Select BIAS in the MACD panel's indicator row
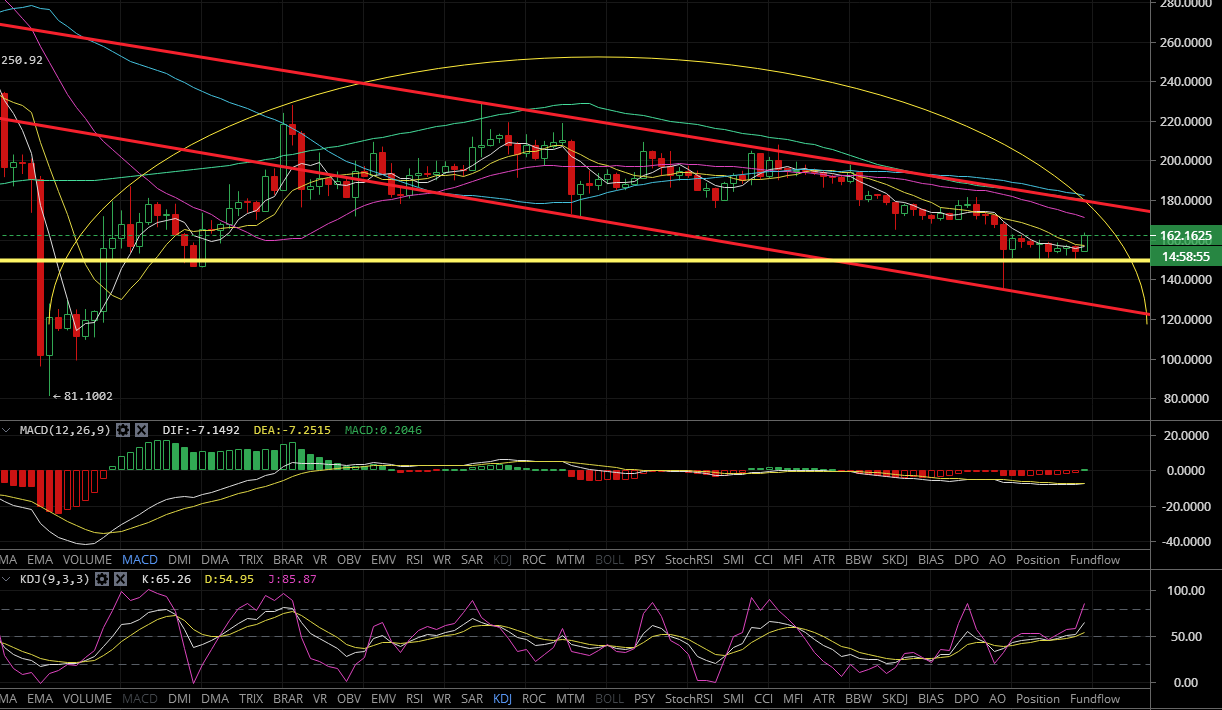The width and height of the screenshot is (1222, 710). point(930,560)
